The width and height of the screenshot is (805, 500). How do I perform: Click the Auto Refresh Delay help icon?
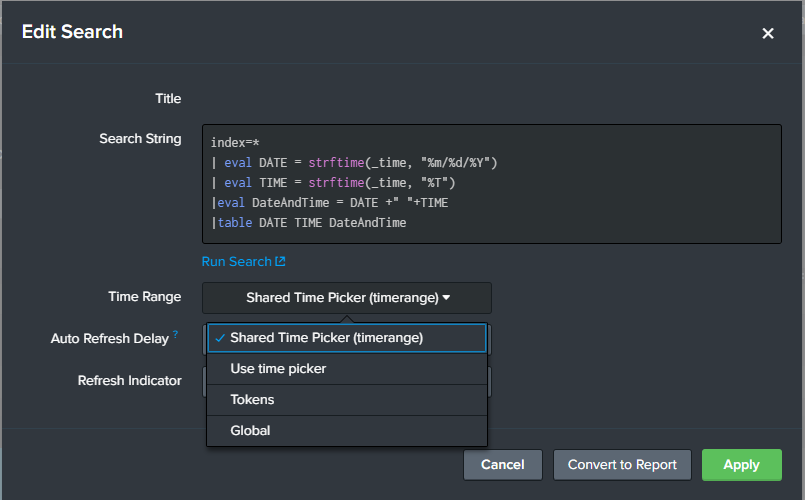pyautogui.click(x=176, y=335)
